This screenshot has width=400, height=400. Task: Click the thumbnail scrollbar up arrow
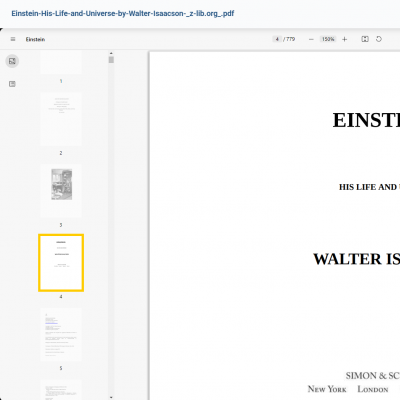tap(111, 53)
